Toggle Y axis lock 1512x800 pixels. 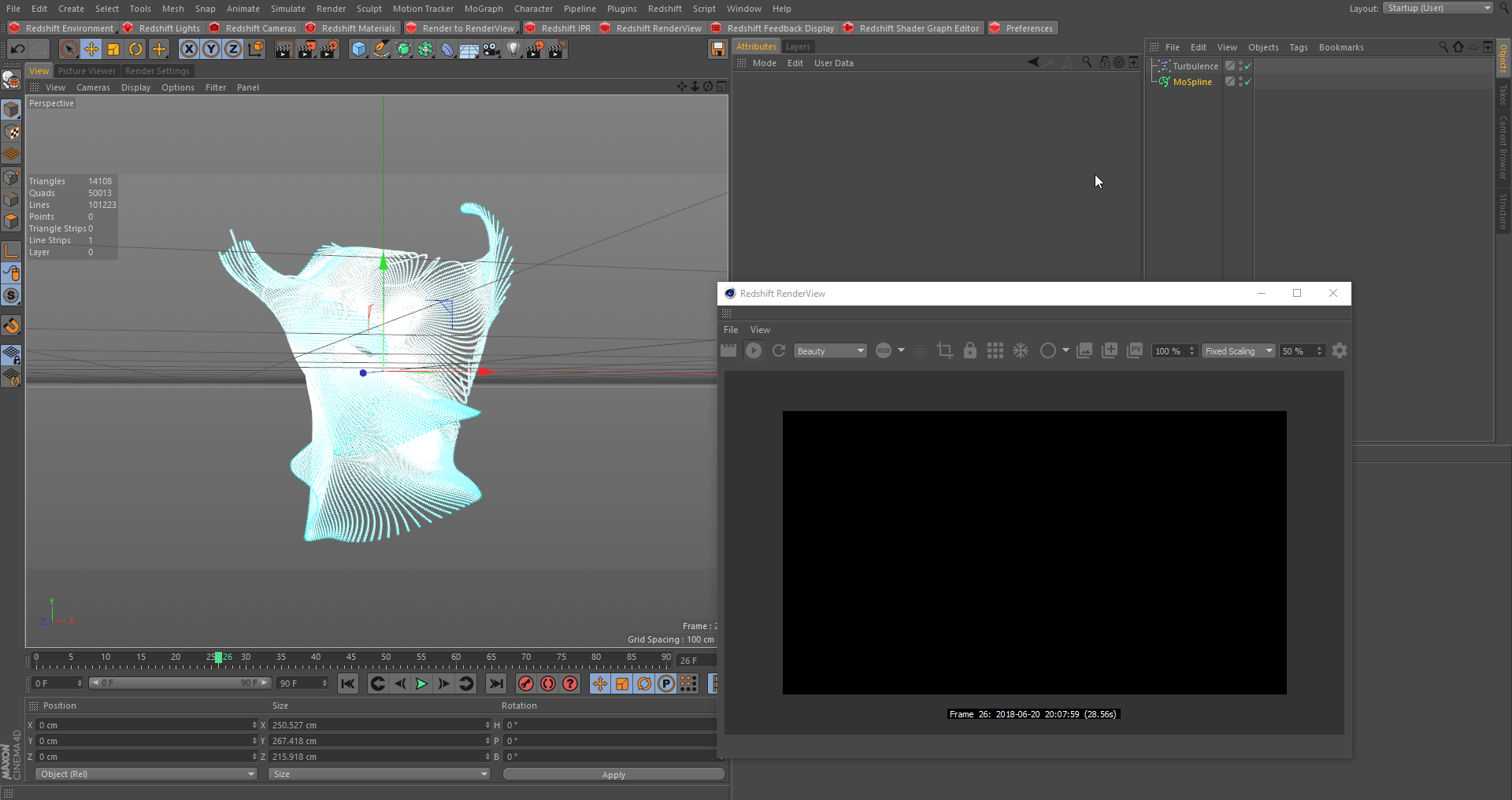pos(211,50)
